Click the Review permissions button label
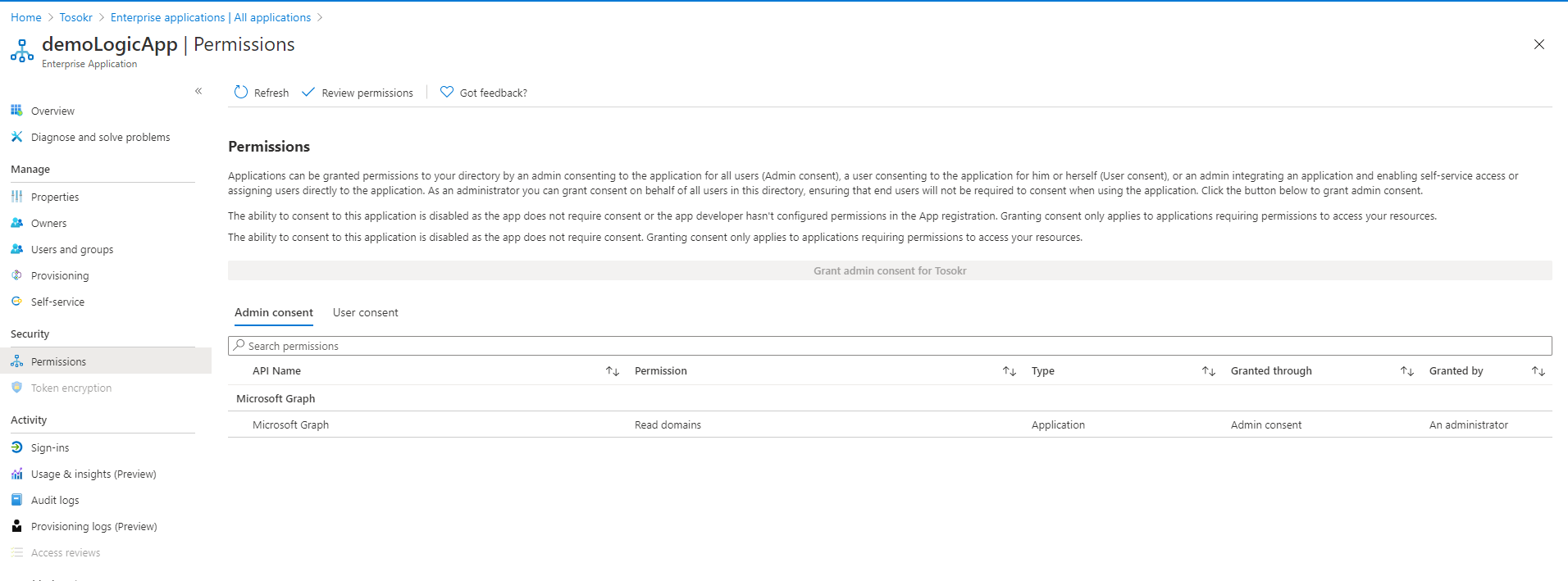 pyautogui.click(x=367, y=93)
